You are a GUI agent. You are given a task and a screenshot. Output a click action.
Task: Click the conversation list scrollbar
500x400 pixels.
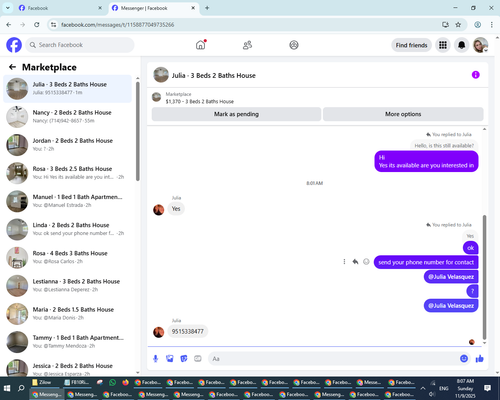pyautogui.click(x=138, y=130)
